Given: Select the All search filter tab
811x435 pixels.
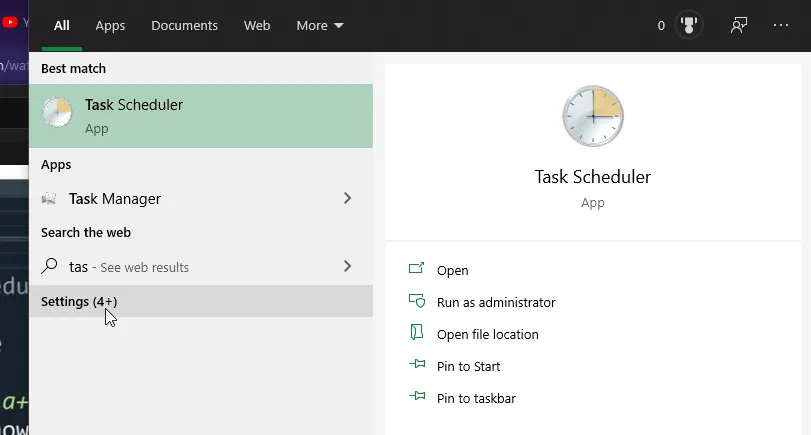Looking at the screenshot, I should (x=62, y=25).
